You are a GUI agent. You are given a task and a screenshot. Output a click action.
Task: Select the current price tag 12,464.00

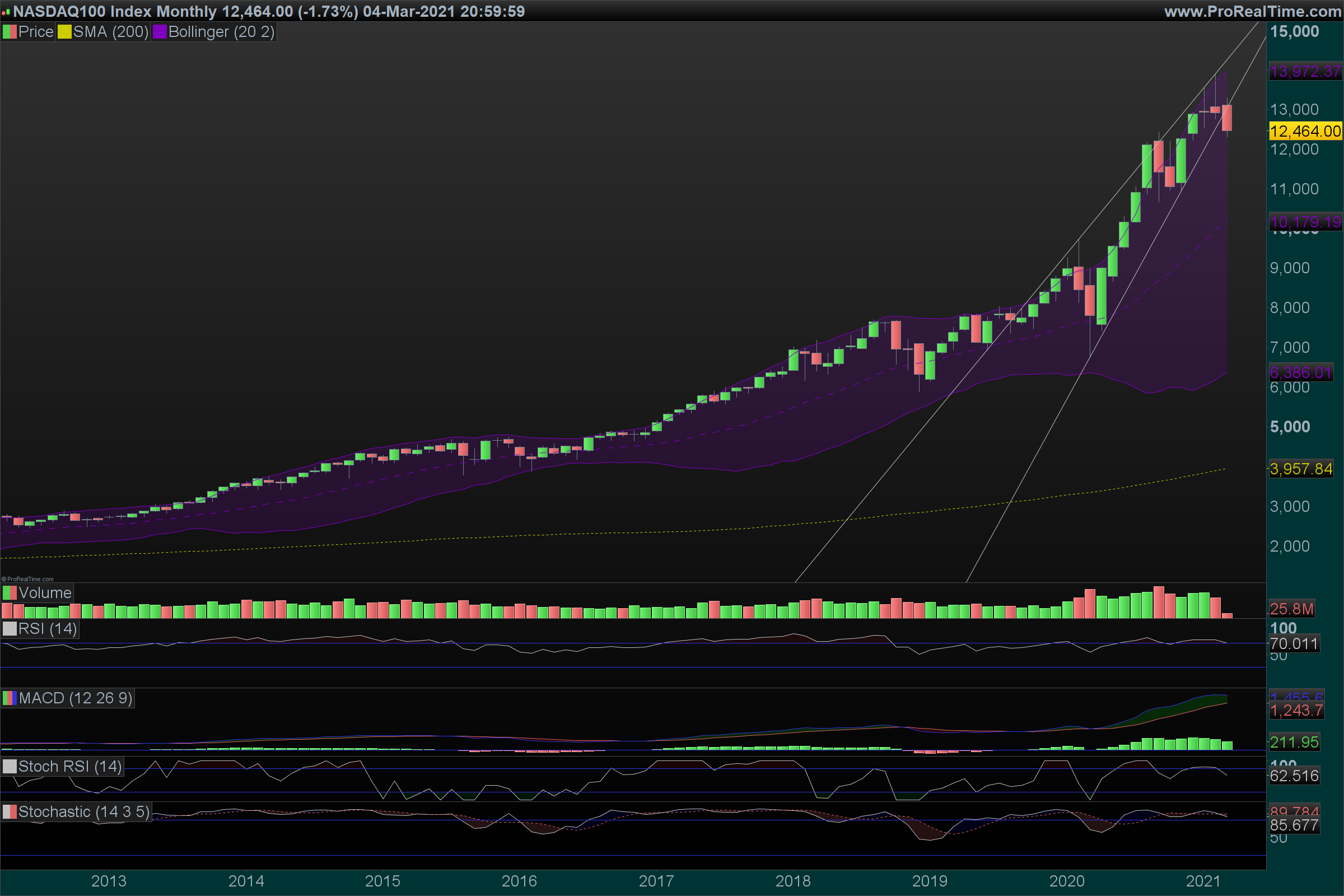1305,132
